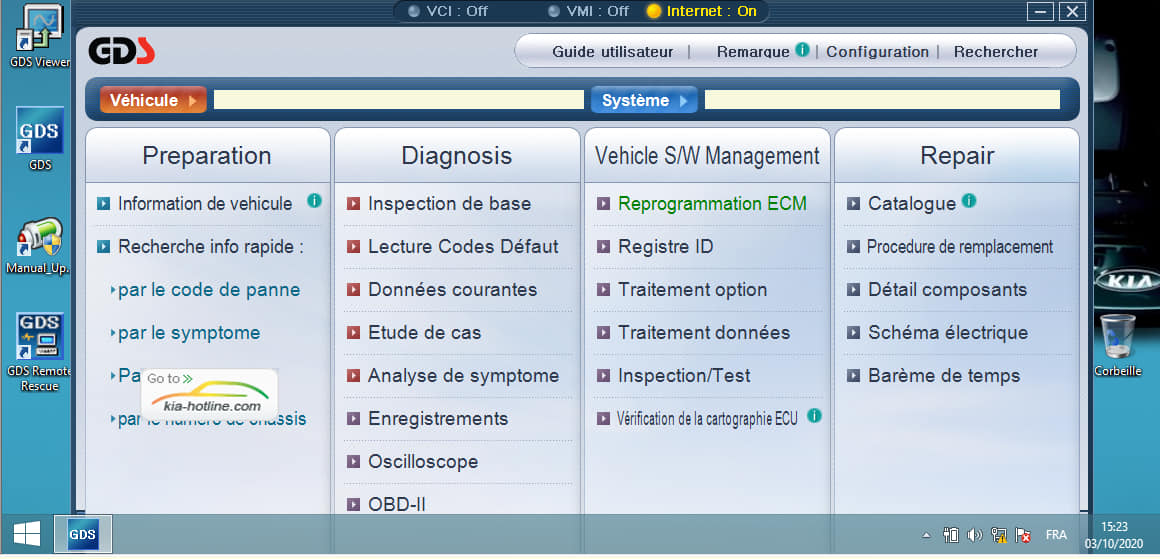Screen dimensions: 1160x559
Task: Click the Schéma électrique link
Action: pyautogui.click(x=947, y=333)
